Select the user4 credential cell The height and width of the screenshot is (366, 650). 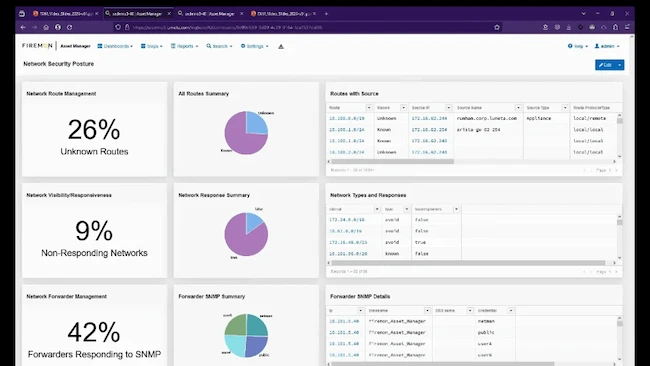click(485, 344)
